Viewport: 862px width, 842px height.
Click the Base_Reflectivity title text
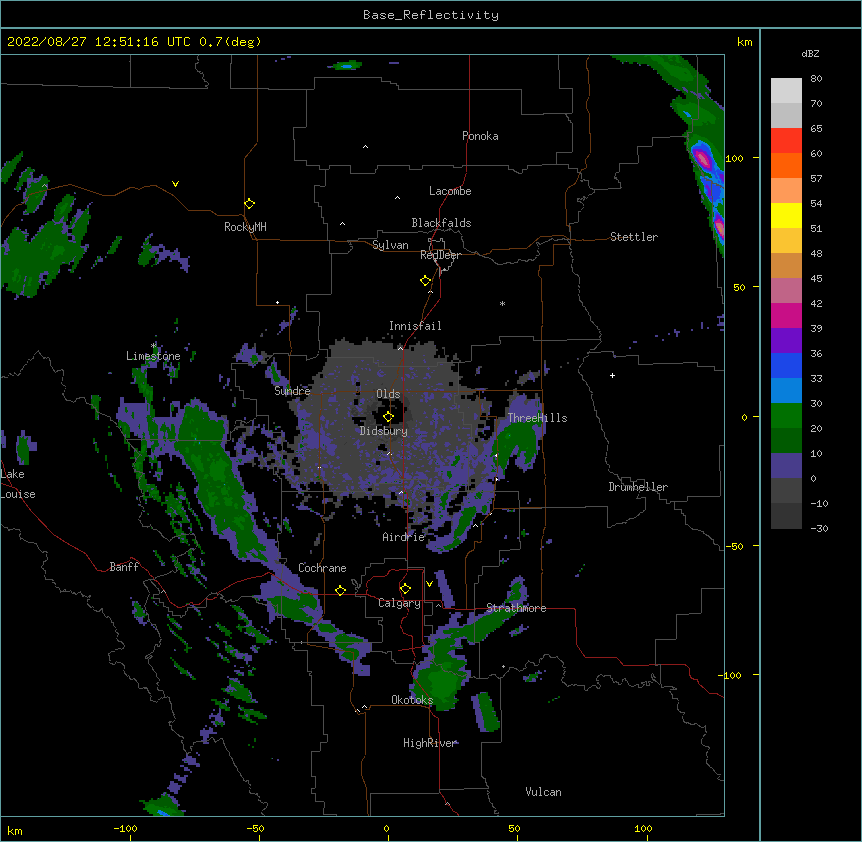coord(431,15)
